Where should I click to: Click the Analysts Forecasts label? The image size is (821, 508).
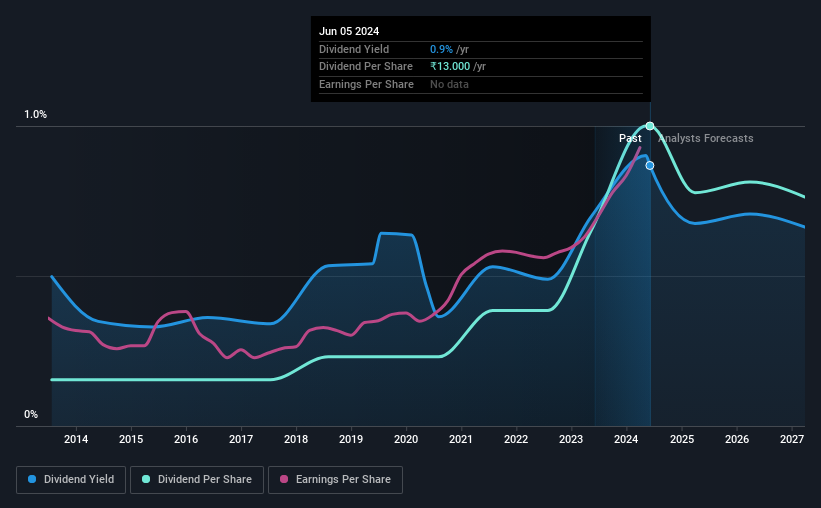pos(705,138)
